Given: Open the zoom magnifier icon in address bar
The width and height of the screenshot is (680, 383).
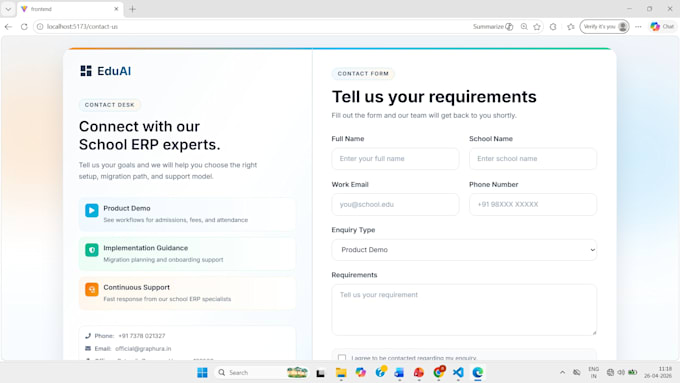Looking at the screenshot, I should pyautogui.click(x=524, y=26).
